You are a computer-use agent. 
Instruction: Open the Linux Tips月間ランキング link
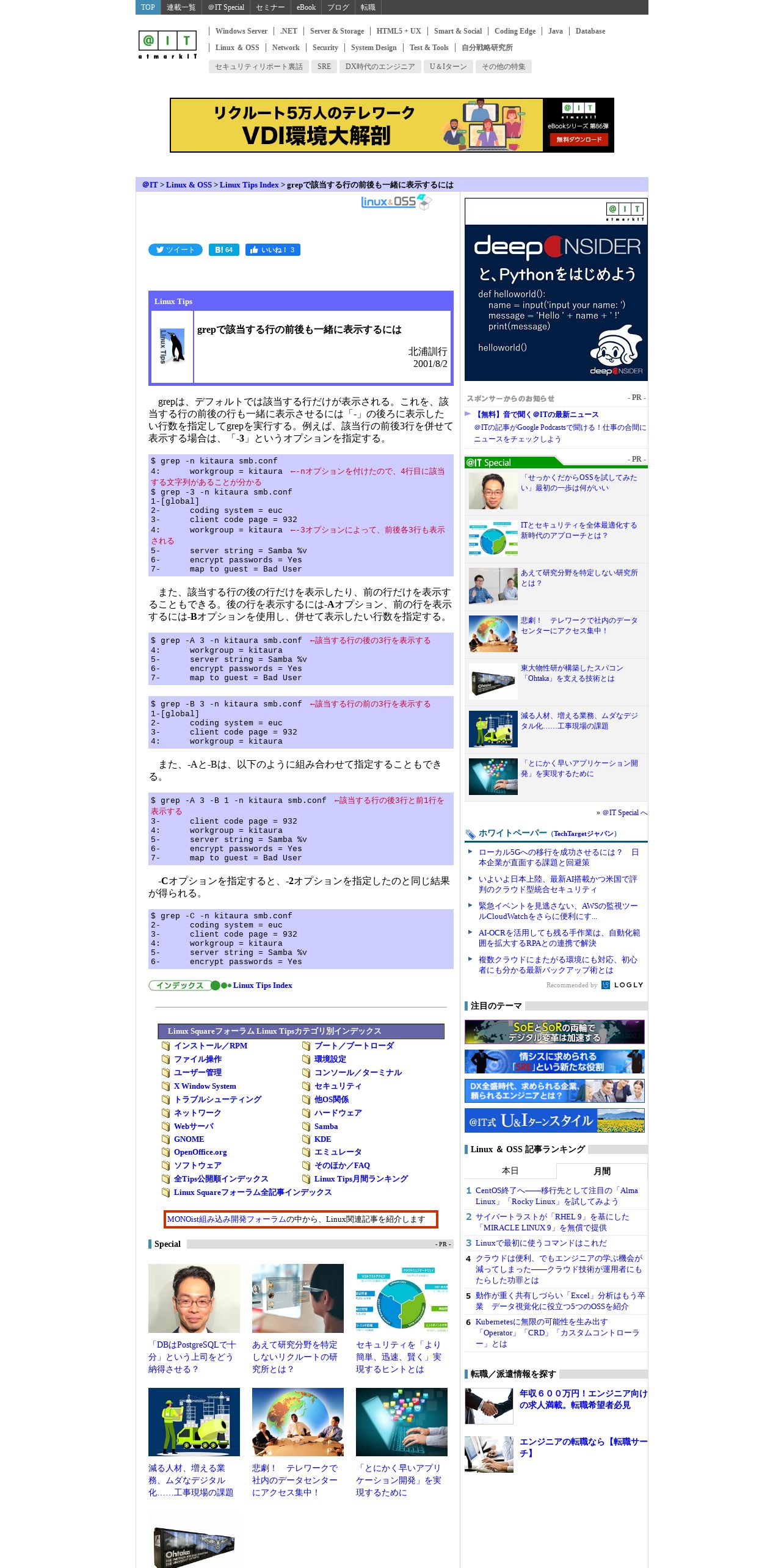[x=361, y=1179]
